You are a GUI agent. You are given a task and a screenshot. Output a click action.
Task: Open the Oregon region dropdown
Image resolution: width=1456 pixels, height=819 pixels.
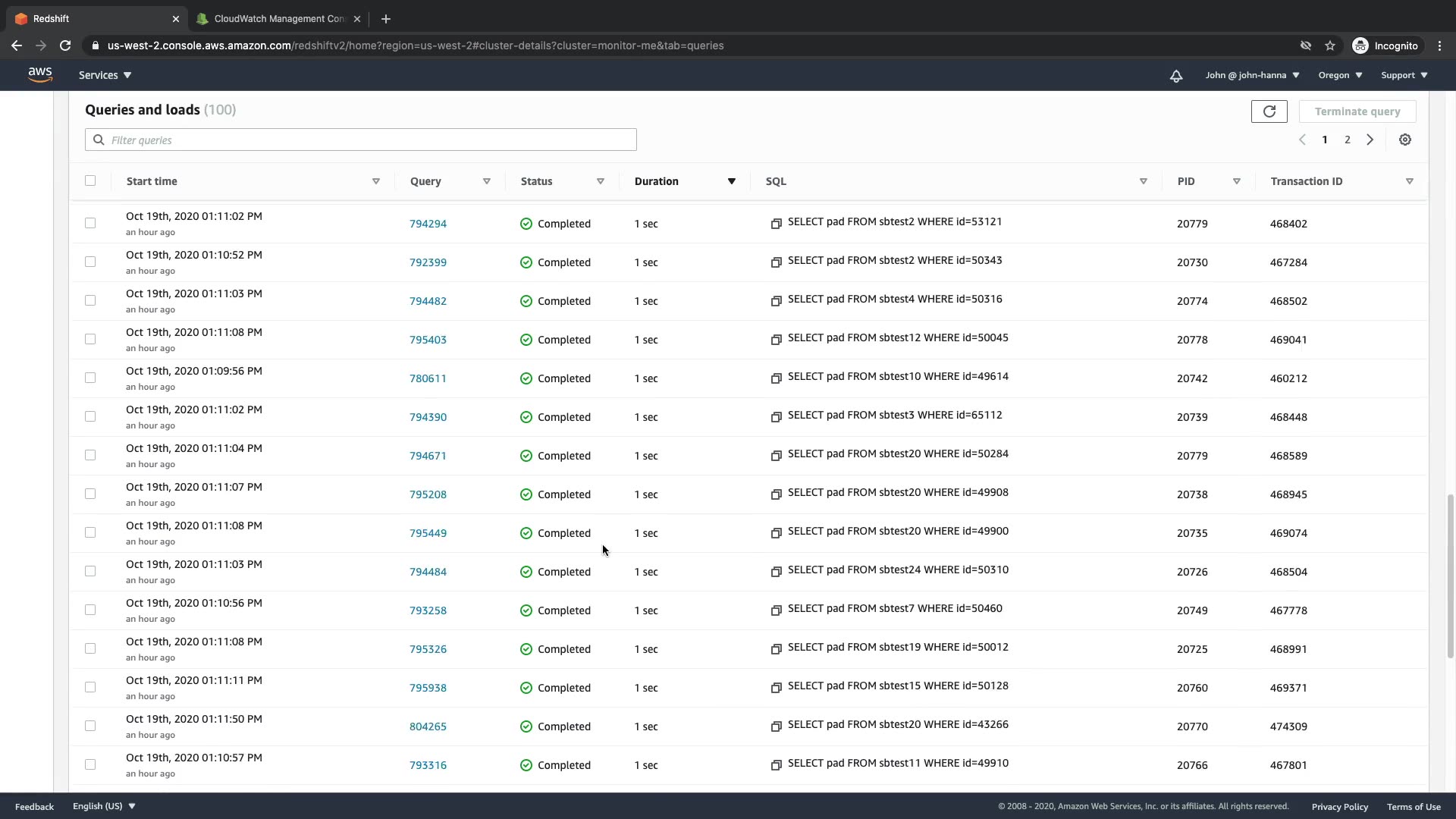click(1339, 75)
